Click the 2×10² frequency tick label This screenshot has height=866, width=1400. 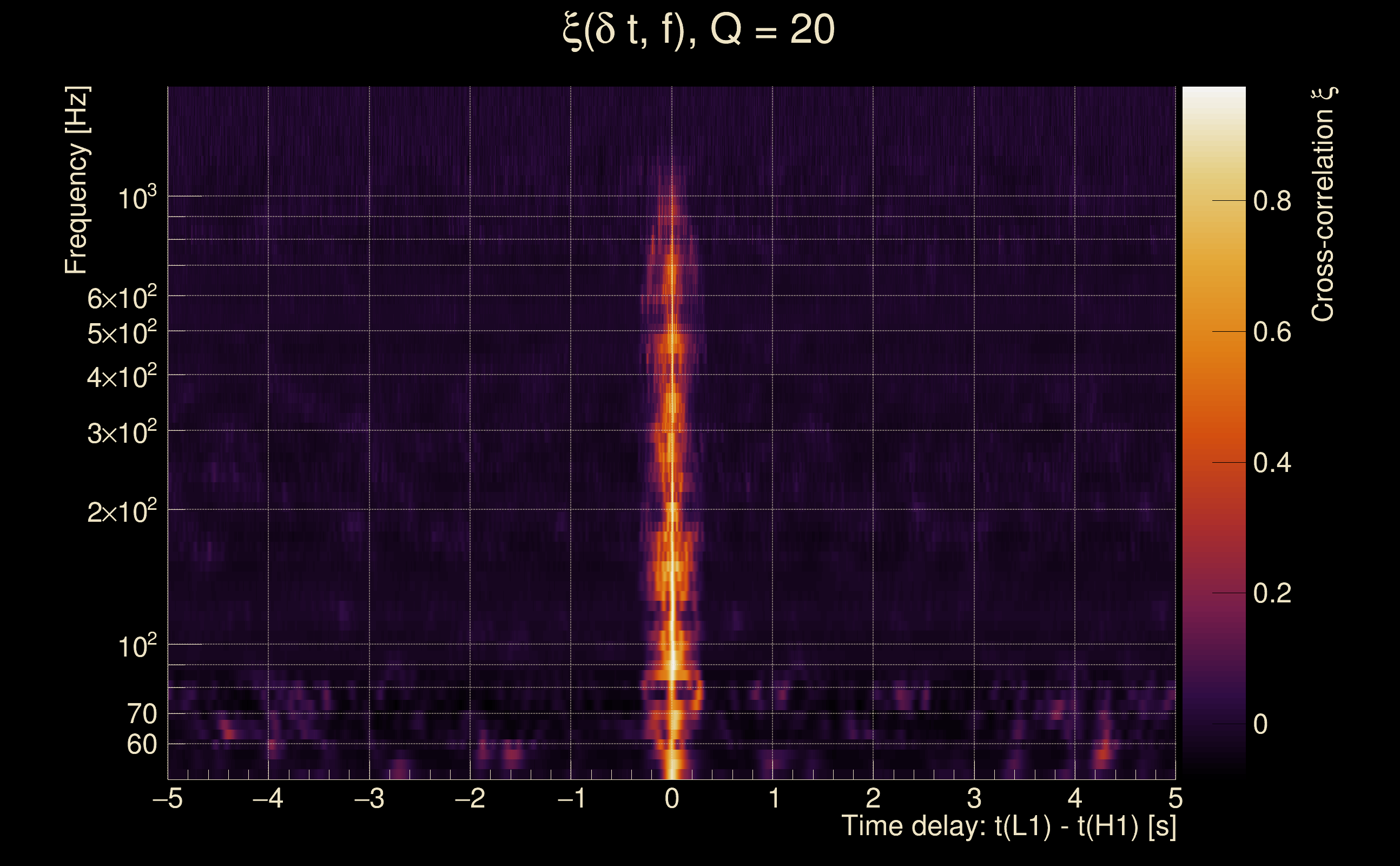pyautogui.click(x=121, y=511)
